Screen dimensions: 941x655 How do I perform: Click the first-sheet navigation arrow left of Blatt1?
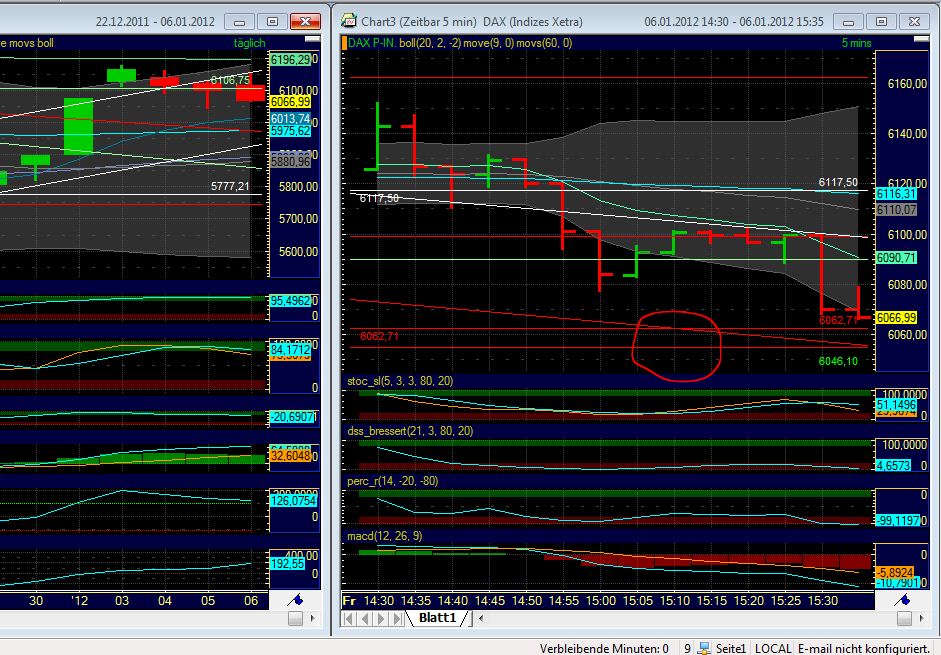point(348,619)
